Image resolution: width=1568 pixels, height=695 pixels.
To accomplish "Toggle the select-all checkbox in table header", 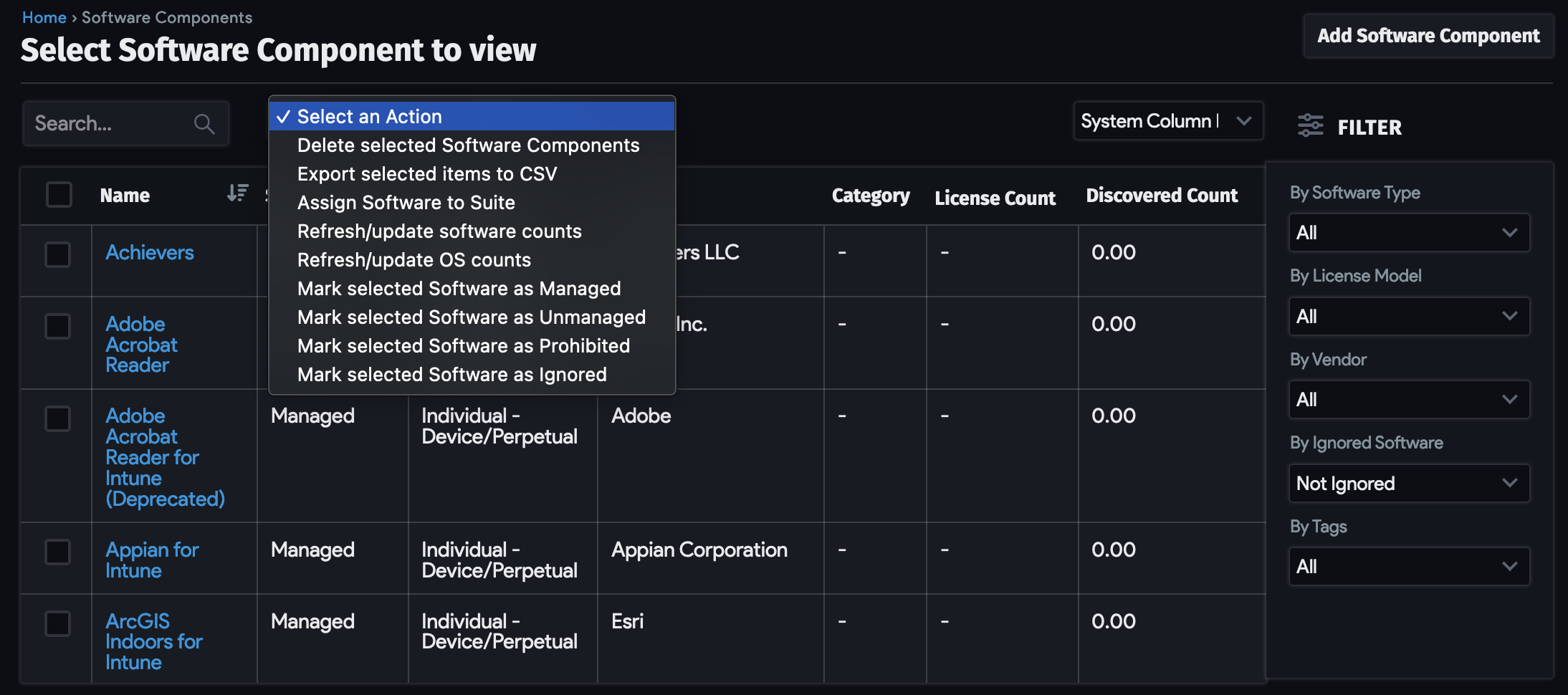I will click(x=59, y=194).
